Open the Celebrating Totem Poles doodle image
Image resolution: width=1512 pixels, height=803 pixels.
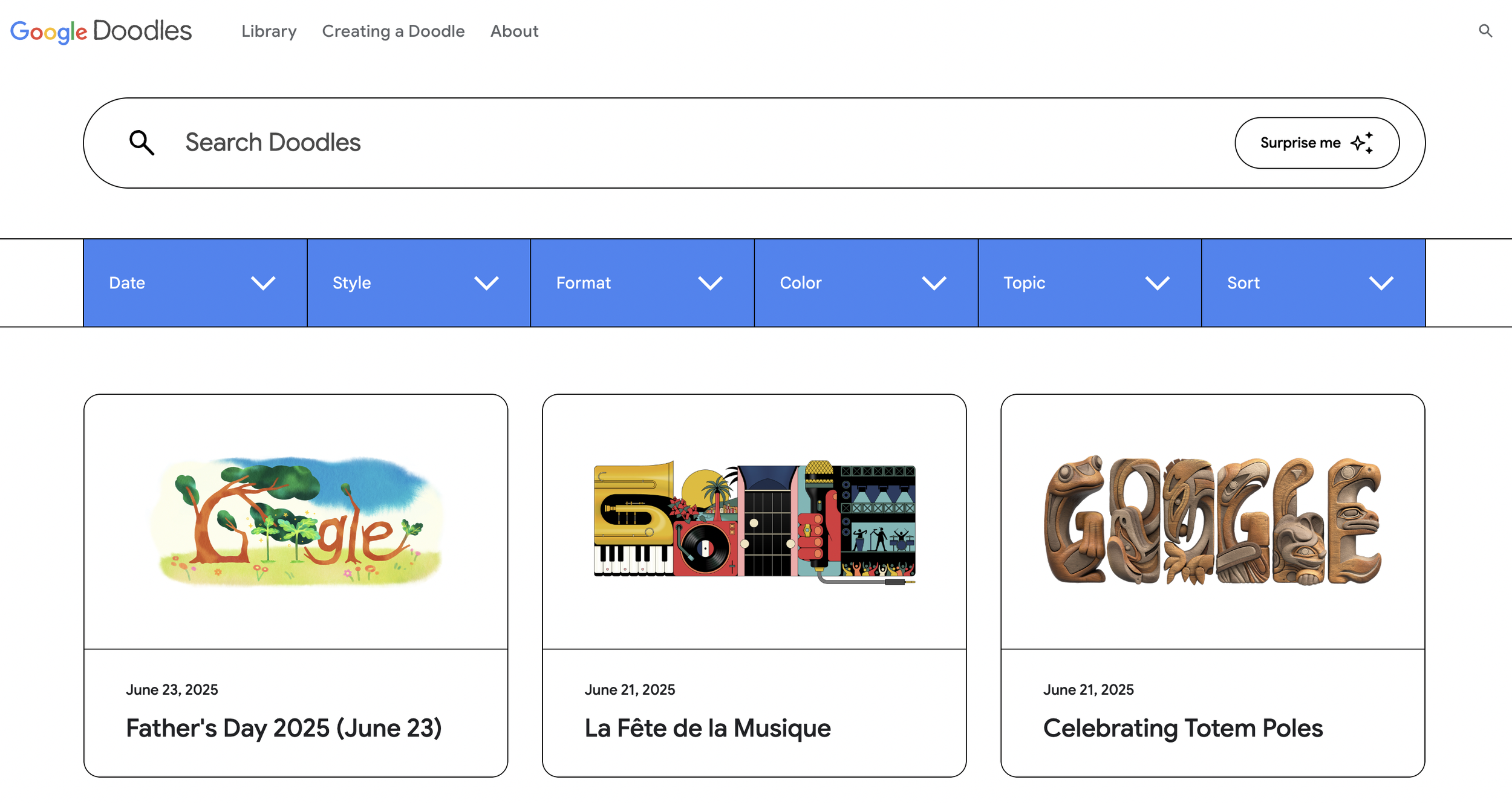(1213, 521)
